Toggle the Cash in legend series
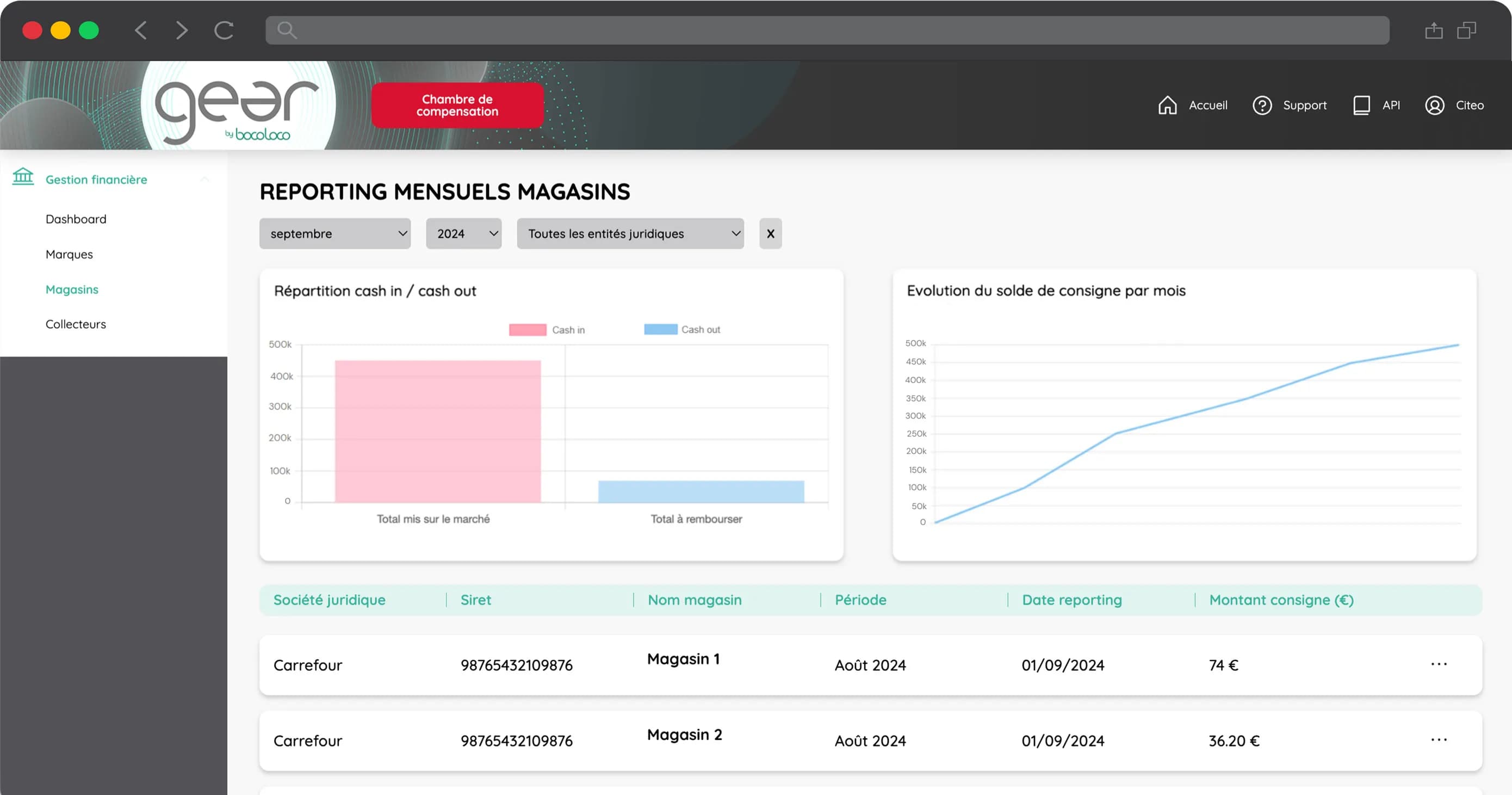Viewport: 1512px width, 795px height. pos(547,330)
